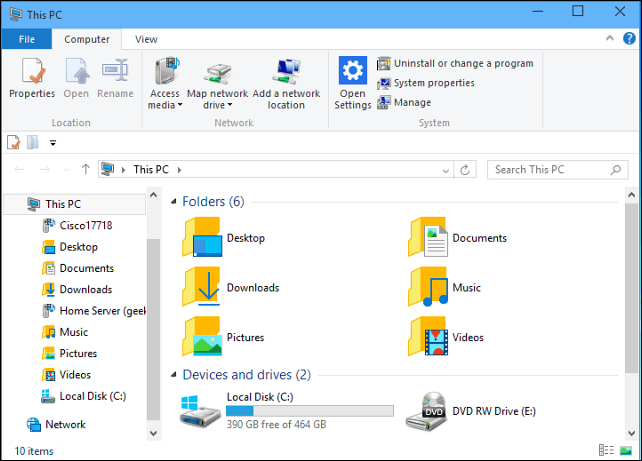This screenshot has width=642, height=461.
Task: Click the This PC title bar icon
Action: tap(16, 14)
